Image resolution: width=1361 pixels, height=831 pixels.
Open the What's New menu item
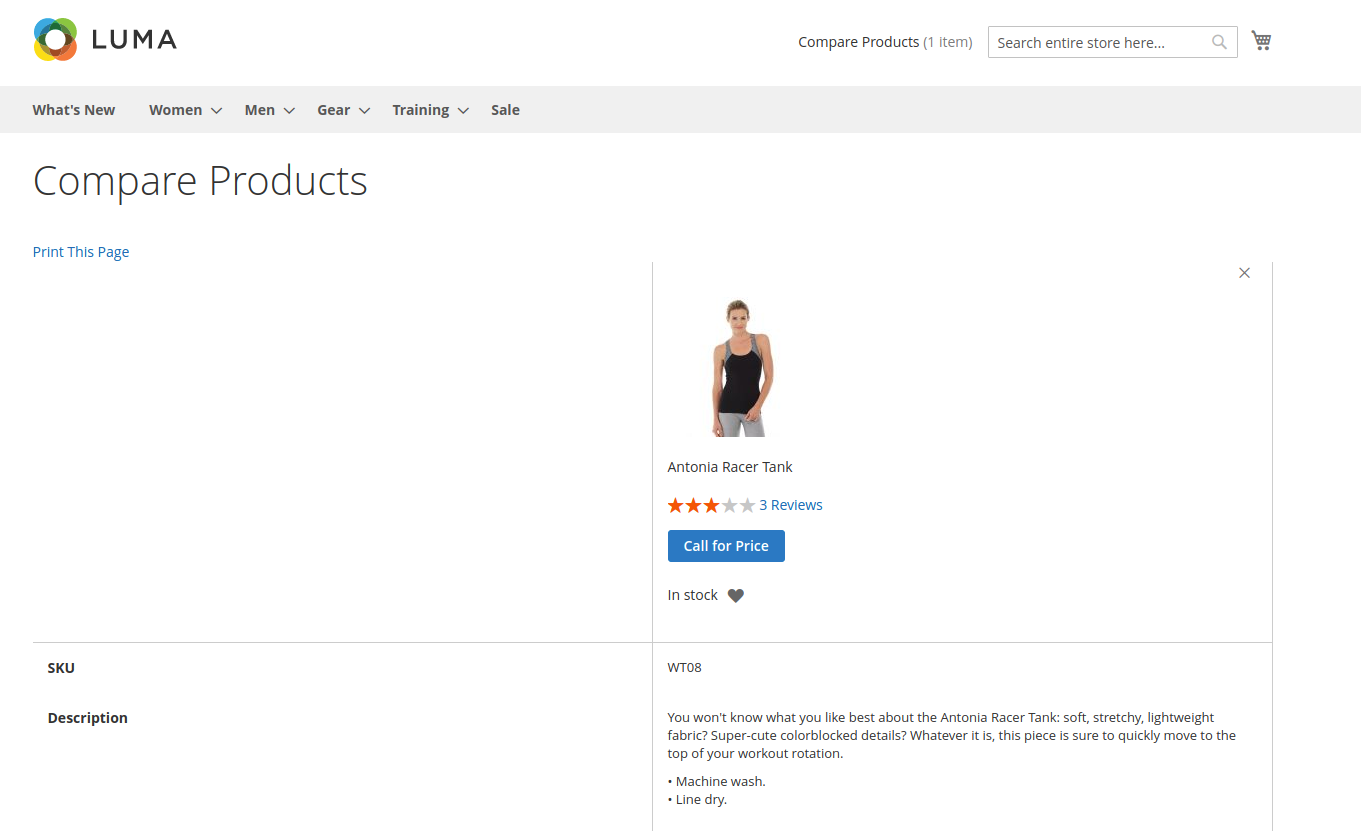tap(74, 110)
